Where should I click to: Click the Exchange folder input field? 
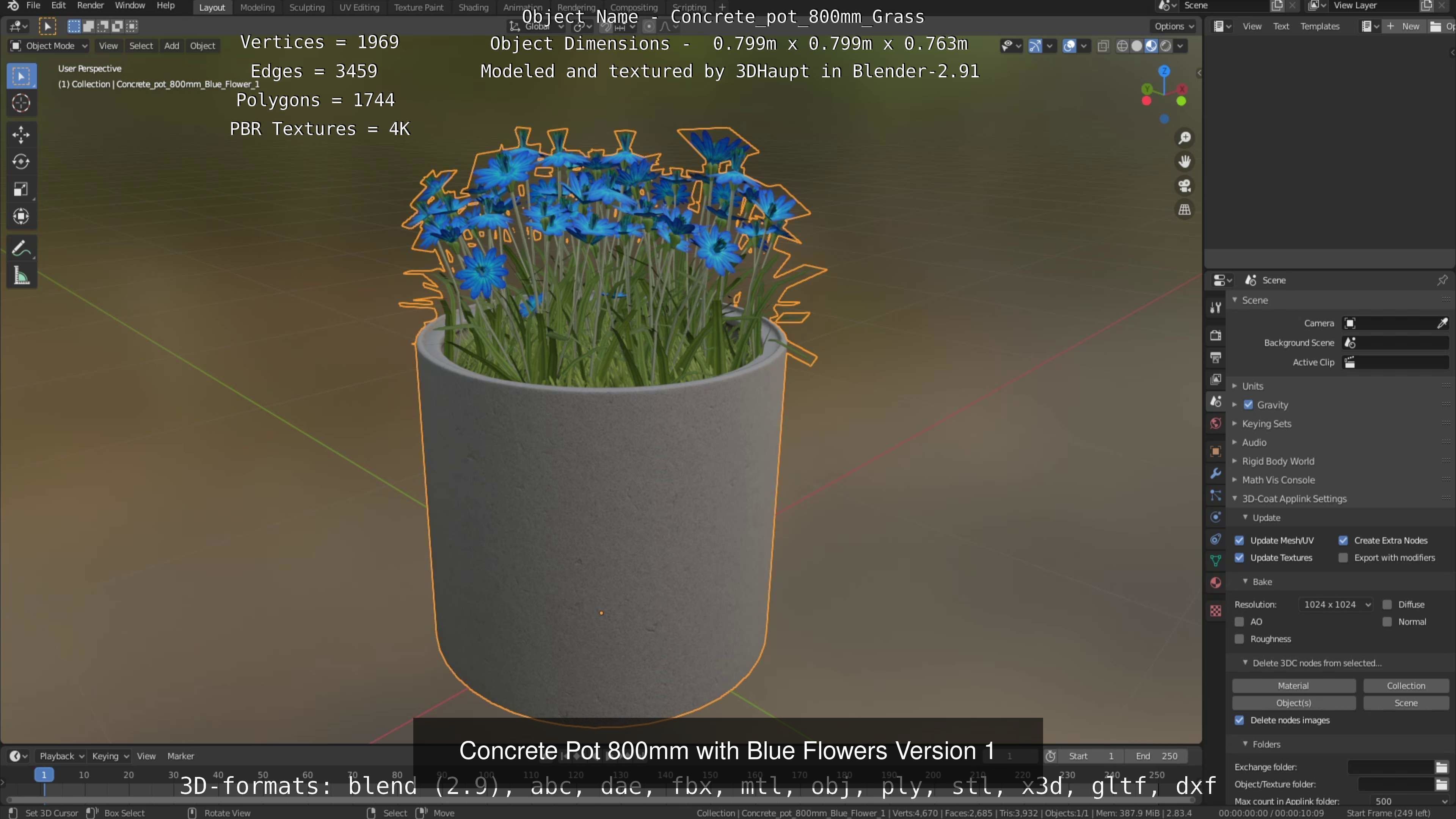click(x=1391, y=767)
